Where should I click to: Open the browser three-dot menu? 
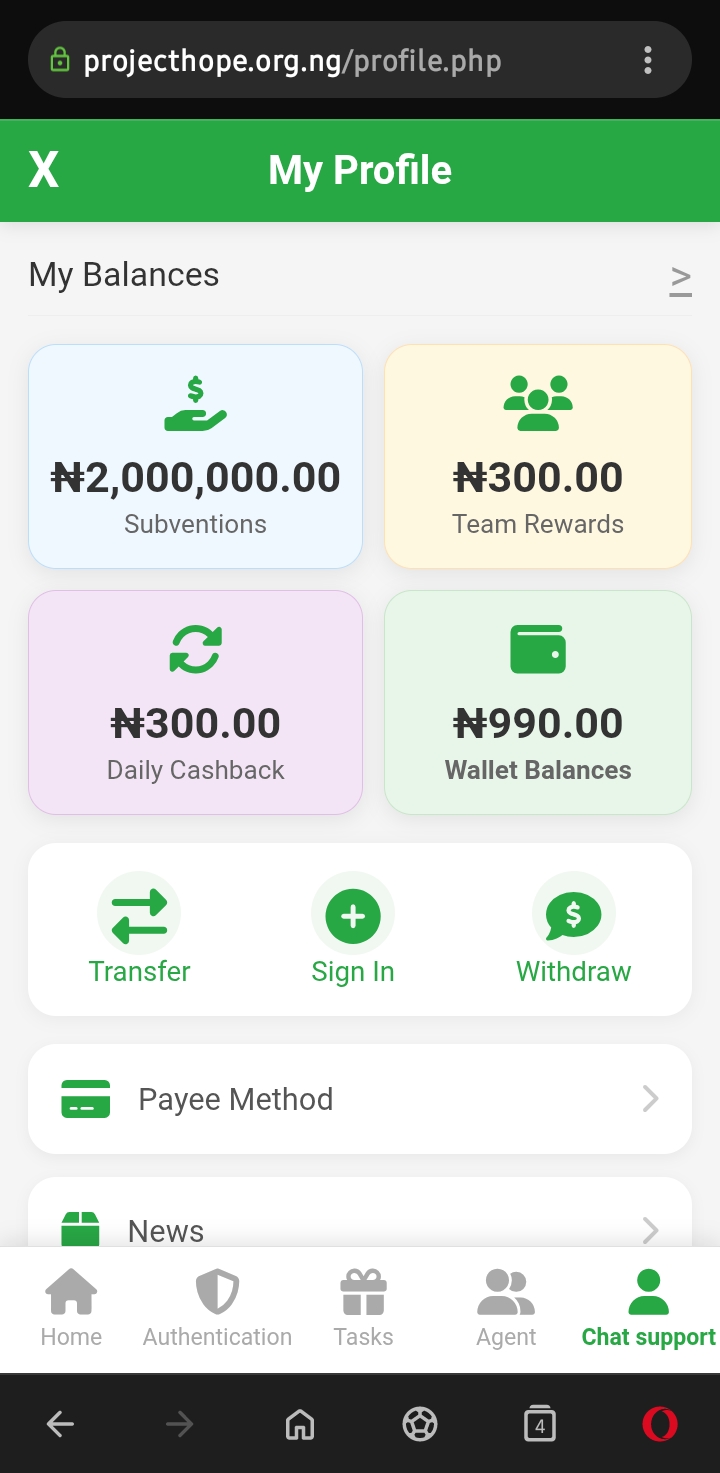click(x=648, y=61)
